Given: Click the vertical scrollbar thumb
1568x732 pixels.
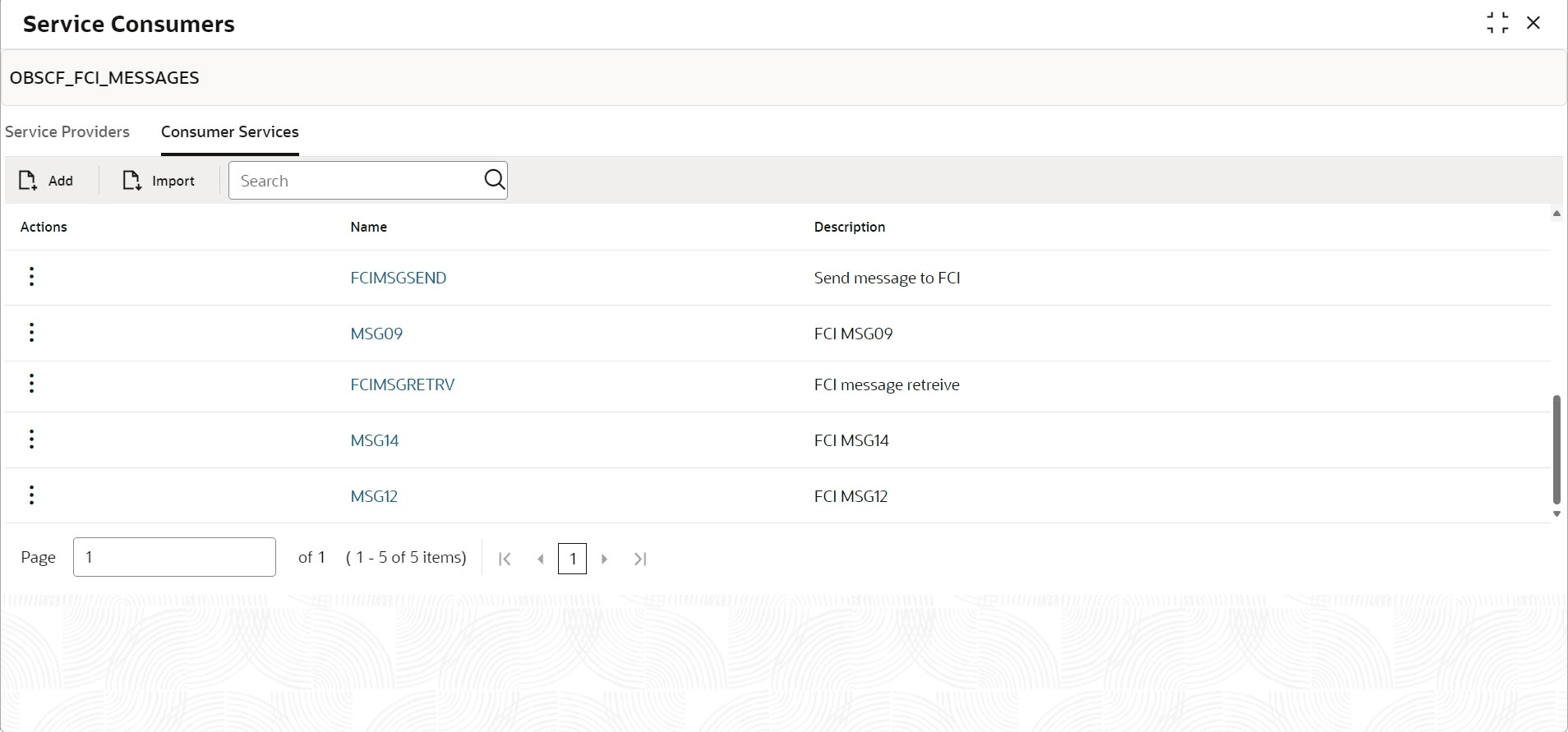Looking at the screenshot, I should pyautogui.click(x=1556, y=449).
